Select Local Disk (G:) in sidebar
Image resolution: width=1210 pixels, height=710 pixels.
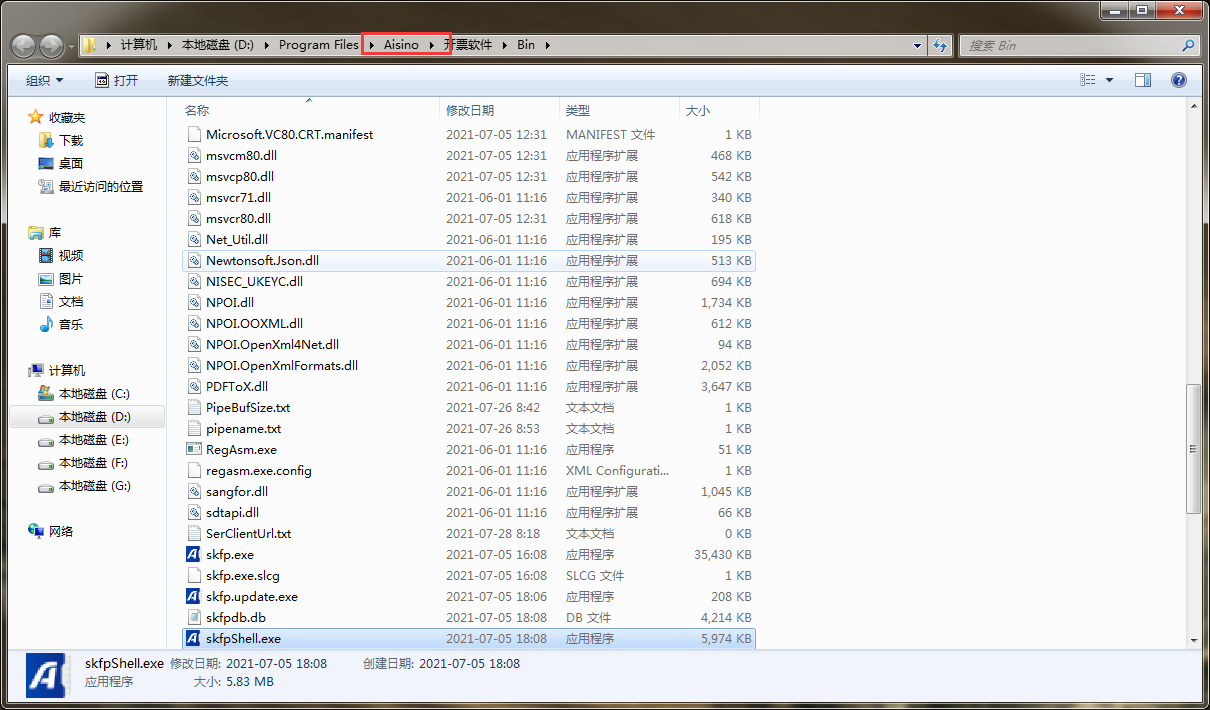[x=88, y=485]
